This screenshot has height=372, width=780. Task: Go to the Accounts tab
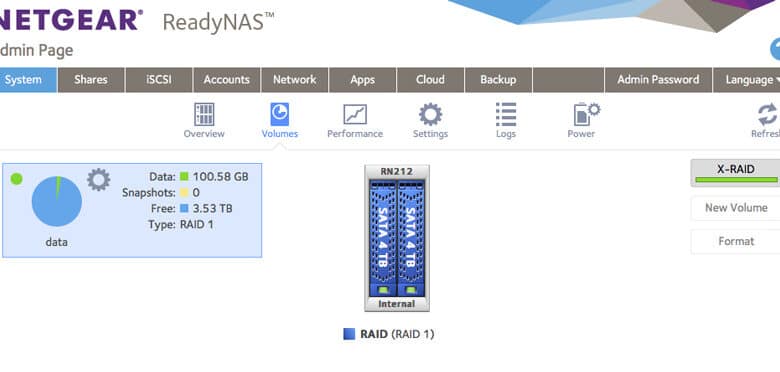(x=227, y=80)
